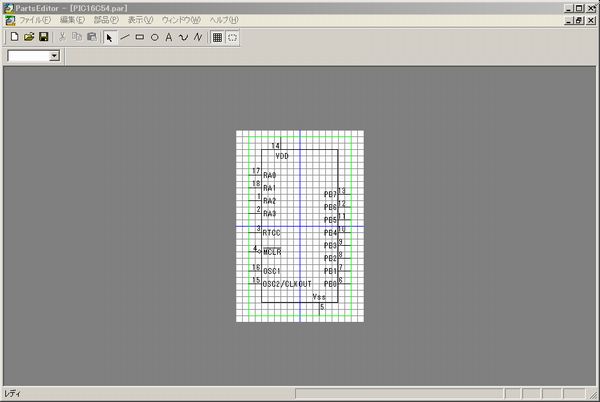600x402 pixels.
Task: Open the 部品(P) menu
Action: click(x=106, y=20)
